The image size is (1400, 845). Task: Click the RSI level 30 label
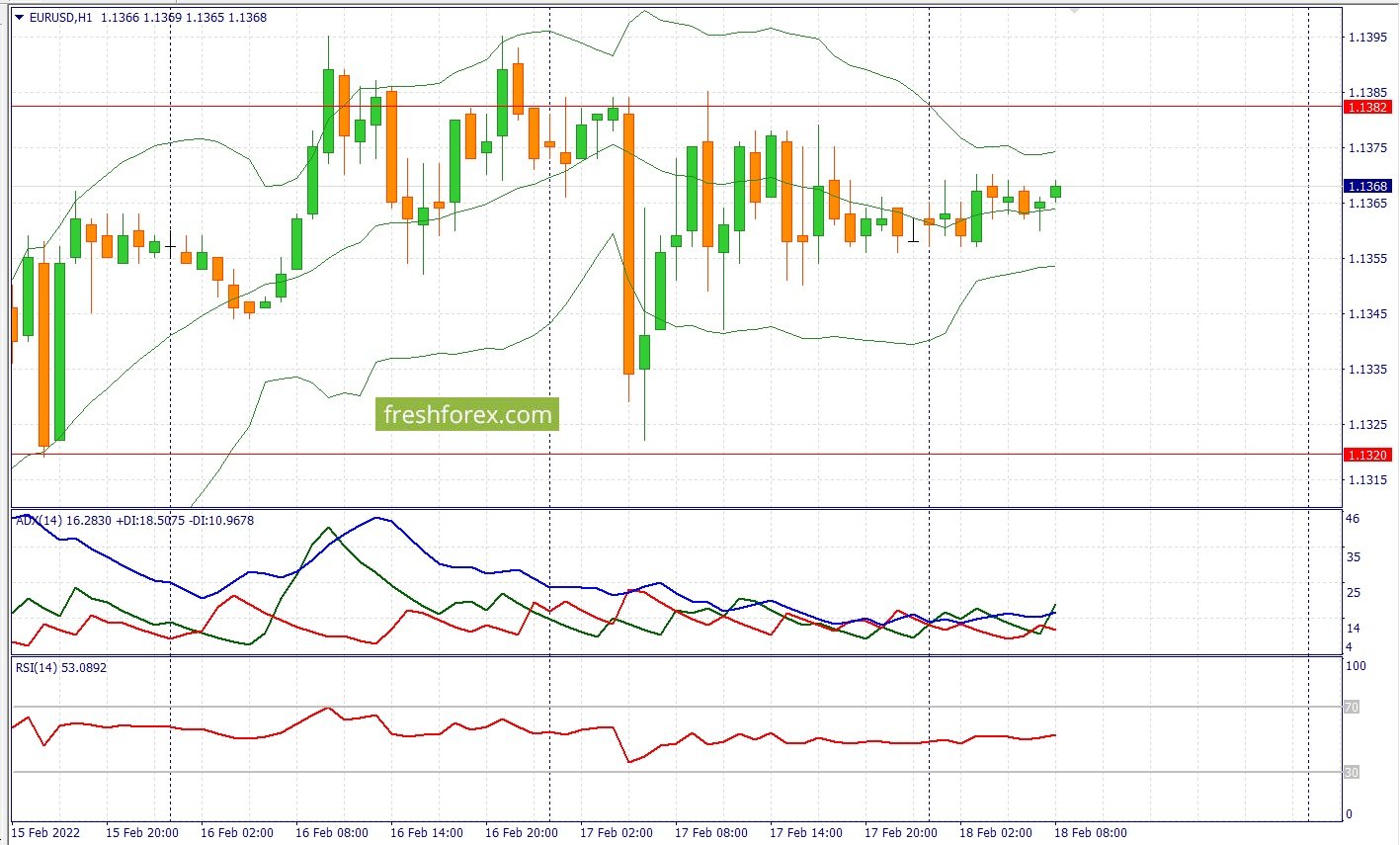pyautogui.click(x=1351, y=772)
